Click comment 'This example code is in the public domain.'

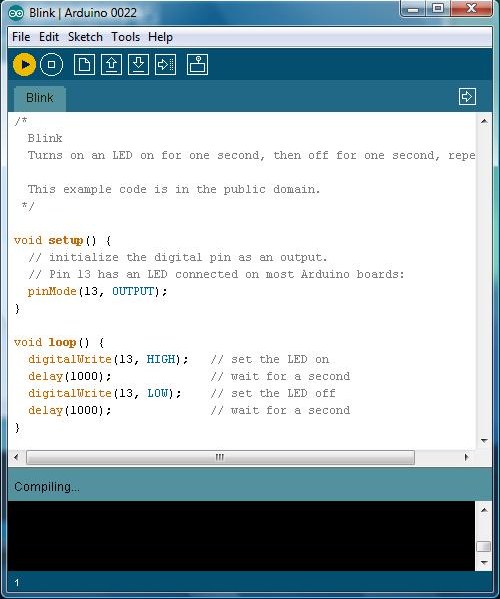click(x=174, y=189)
